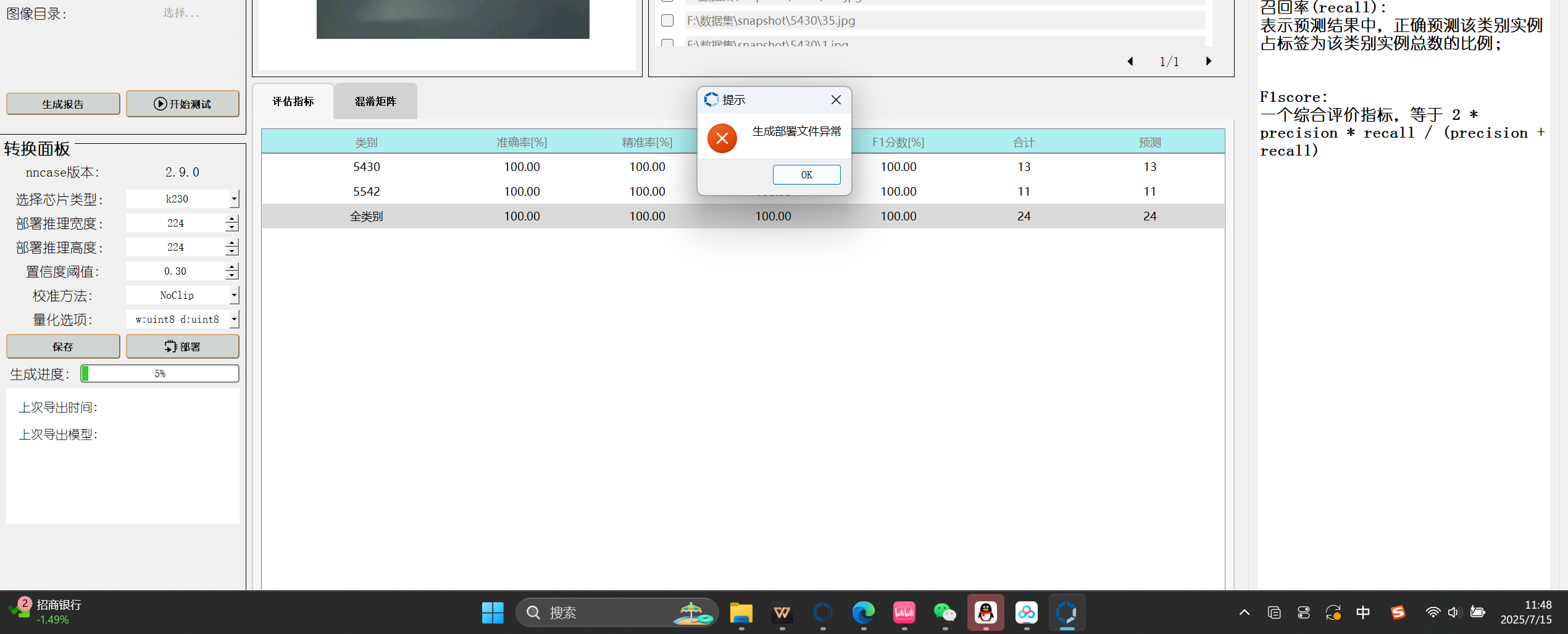This screenshot has width=1568, height=634.
Task: Open the dark hexagon app taskbar icon
Action: [823, 612]
